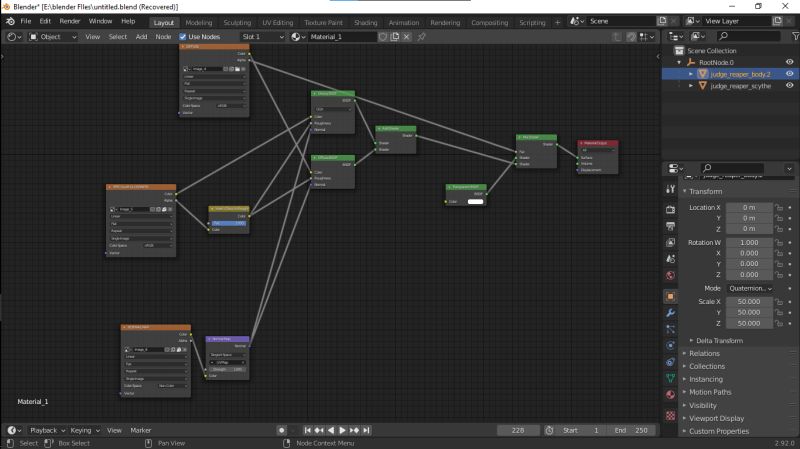Viewport: 800px width, 449px height.
Task: Toggle the node editor snap icon
Action: tap(631, 37)
